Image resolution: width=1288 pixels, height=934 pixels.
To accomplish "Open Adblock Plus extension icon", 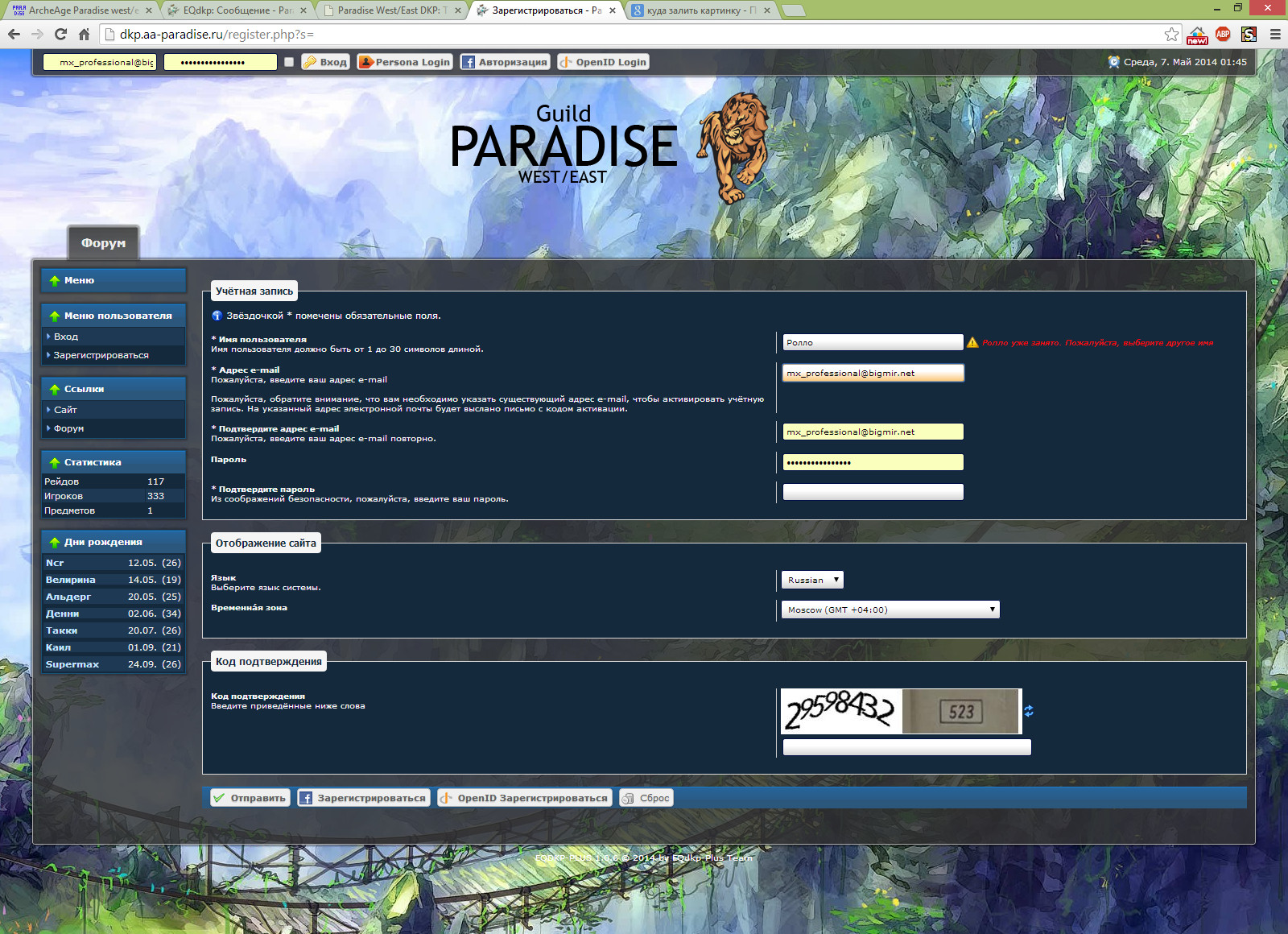I will [1223, 34].
